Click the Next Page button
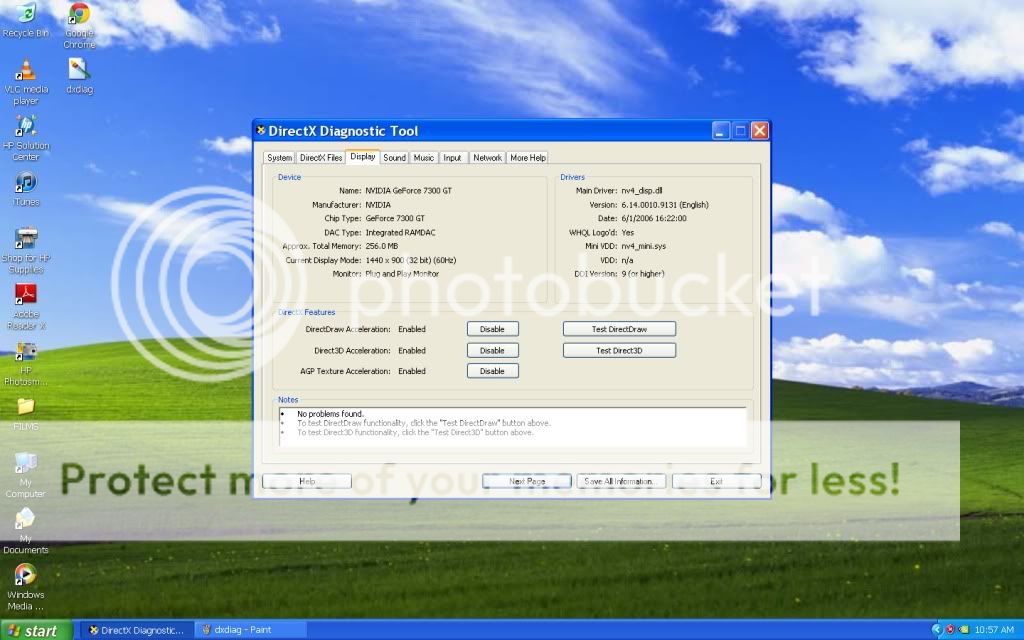 (x=527, y=481)
